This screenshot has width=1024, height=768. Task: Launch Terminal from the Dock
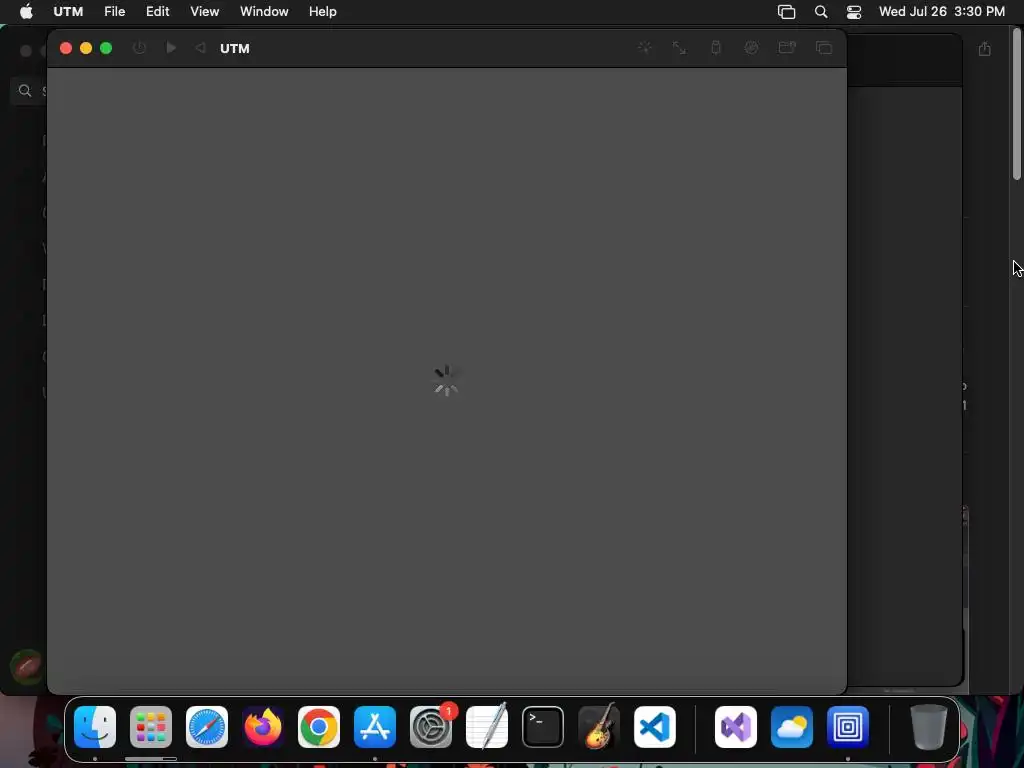tap(543, 727)
